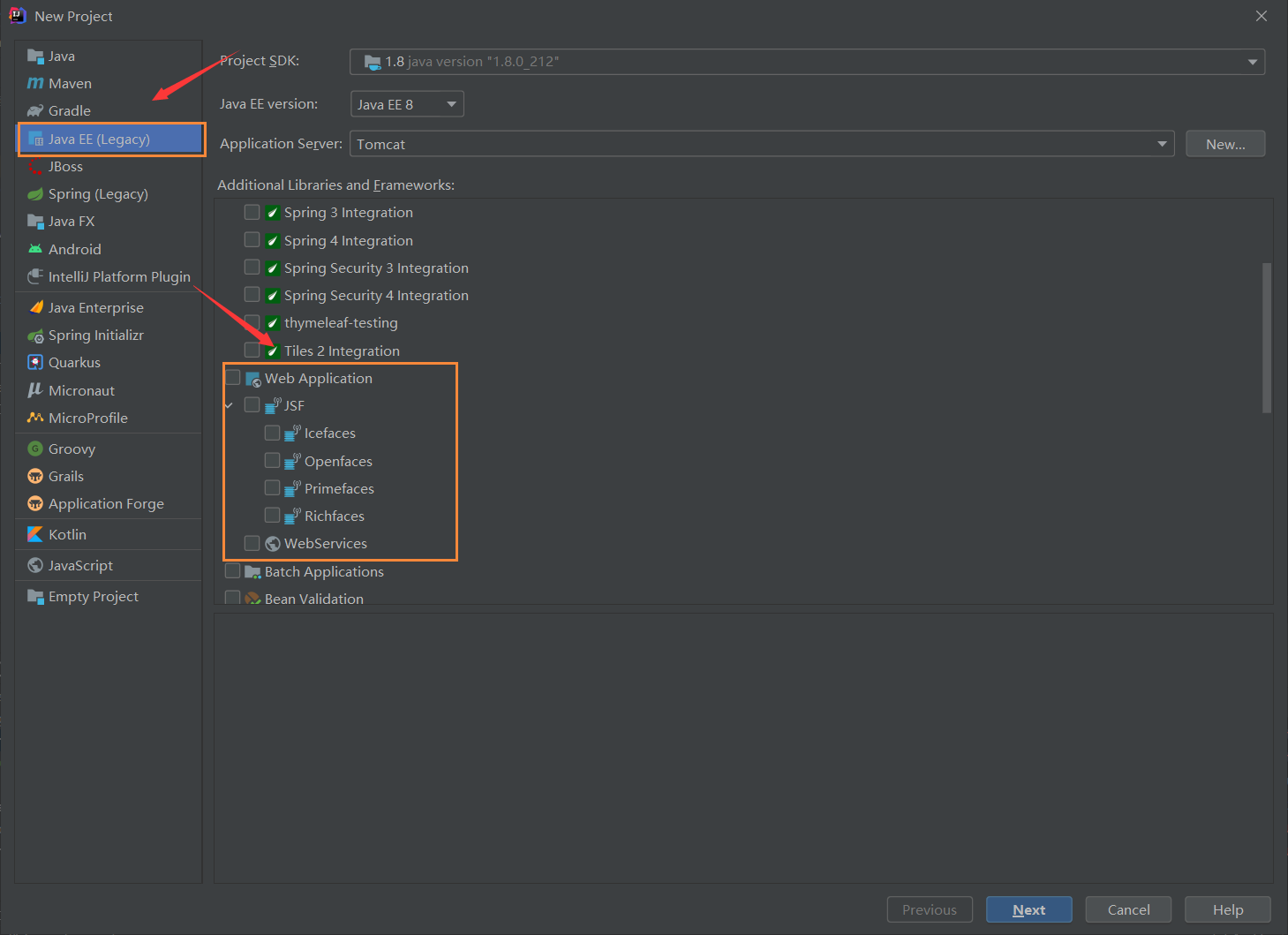The image size is (1288, 935).
Task: Click the New... server button
Action: 1225,144
